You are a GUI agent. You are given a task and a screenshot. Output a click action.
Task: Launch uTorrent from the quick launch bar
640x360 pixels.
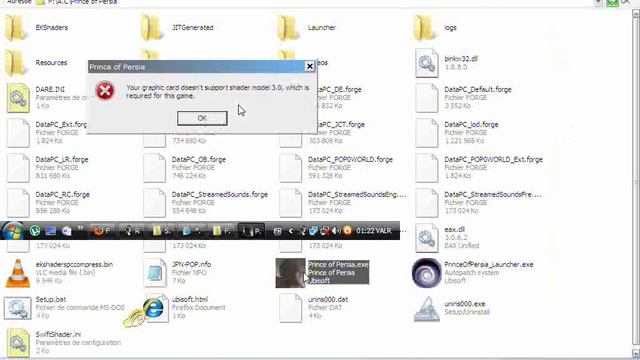35,231
